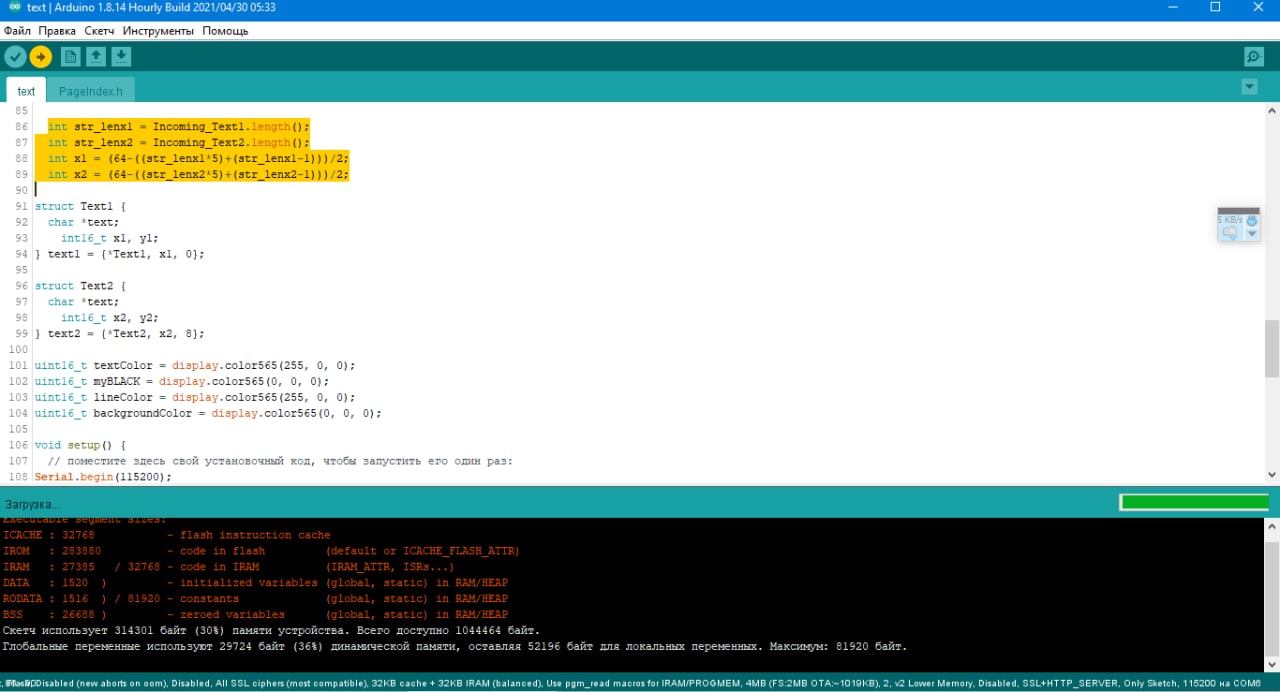Click the 'uint16_t backgroundColor' code line

(208, 414)
